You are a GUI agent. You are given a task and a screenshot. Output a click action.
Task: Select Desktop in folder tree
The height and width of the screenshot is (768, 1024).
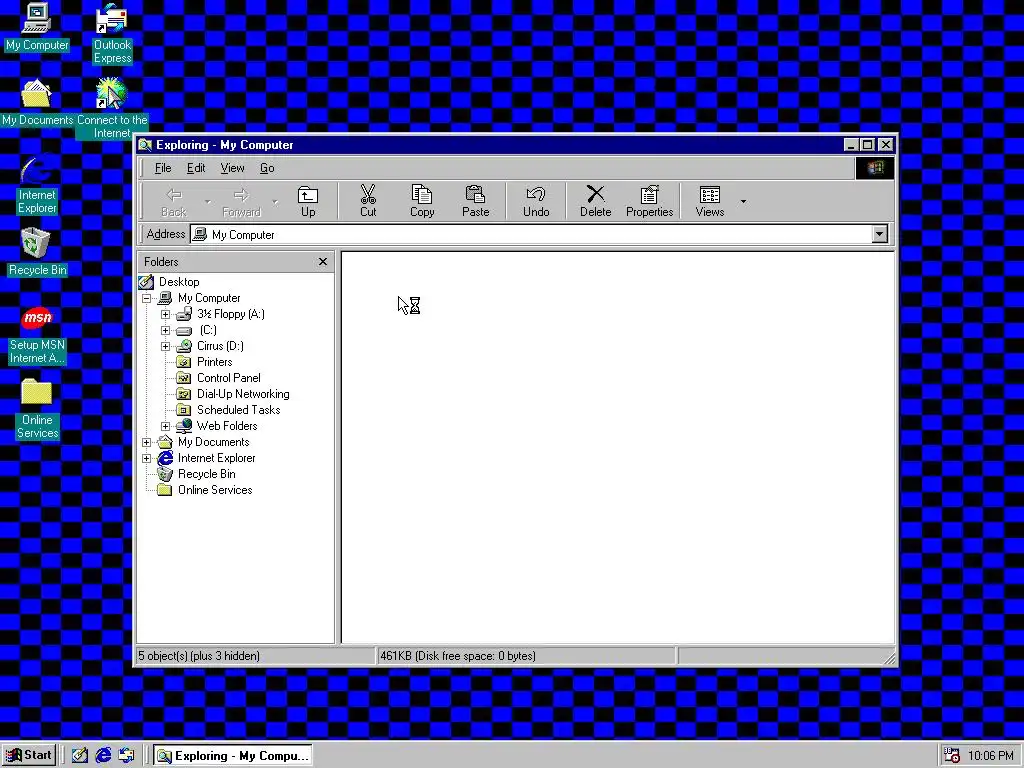pyautogui.click(x=179, y=282)
